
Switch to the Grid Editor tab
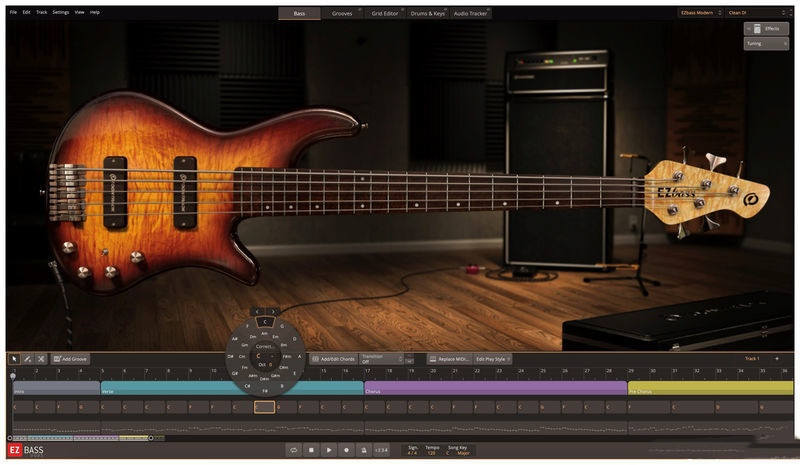[x=385, y=14]
